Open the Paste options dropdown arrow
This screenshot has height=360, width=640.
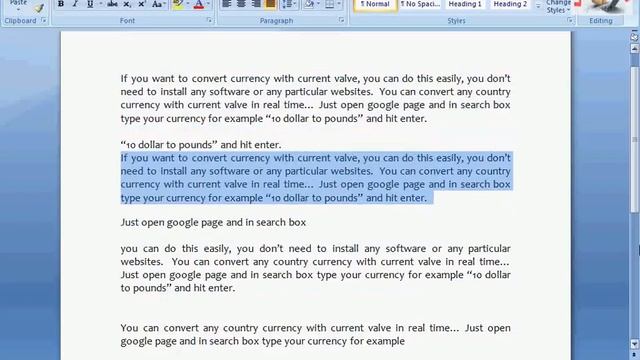18,9
